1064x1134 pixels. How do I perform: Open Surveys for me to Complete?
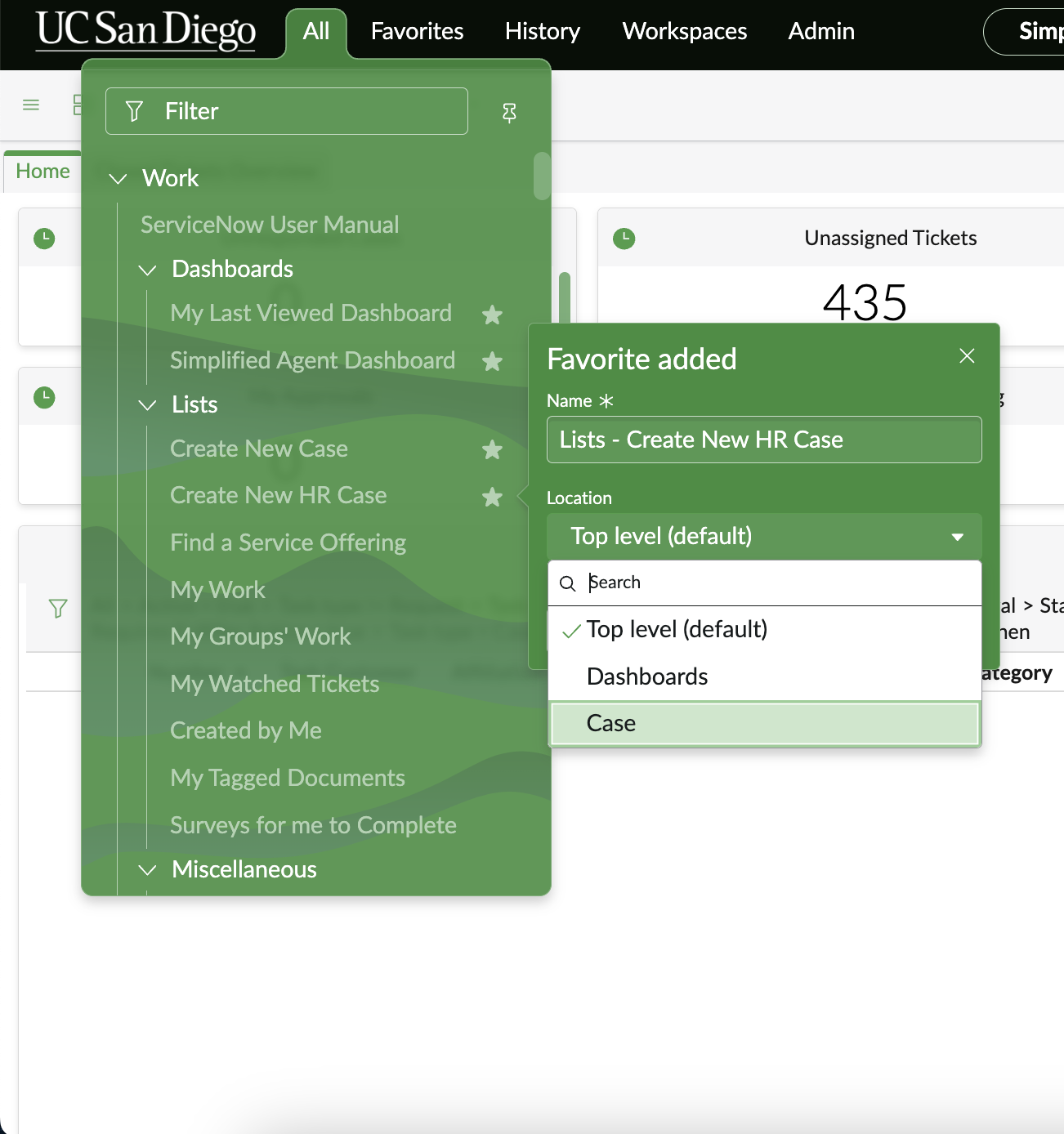click(x=313, y=825)
